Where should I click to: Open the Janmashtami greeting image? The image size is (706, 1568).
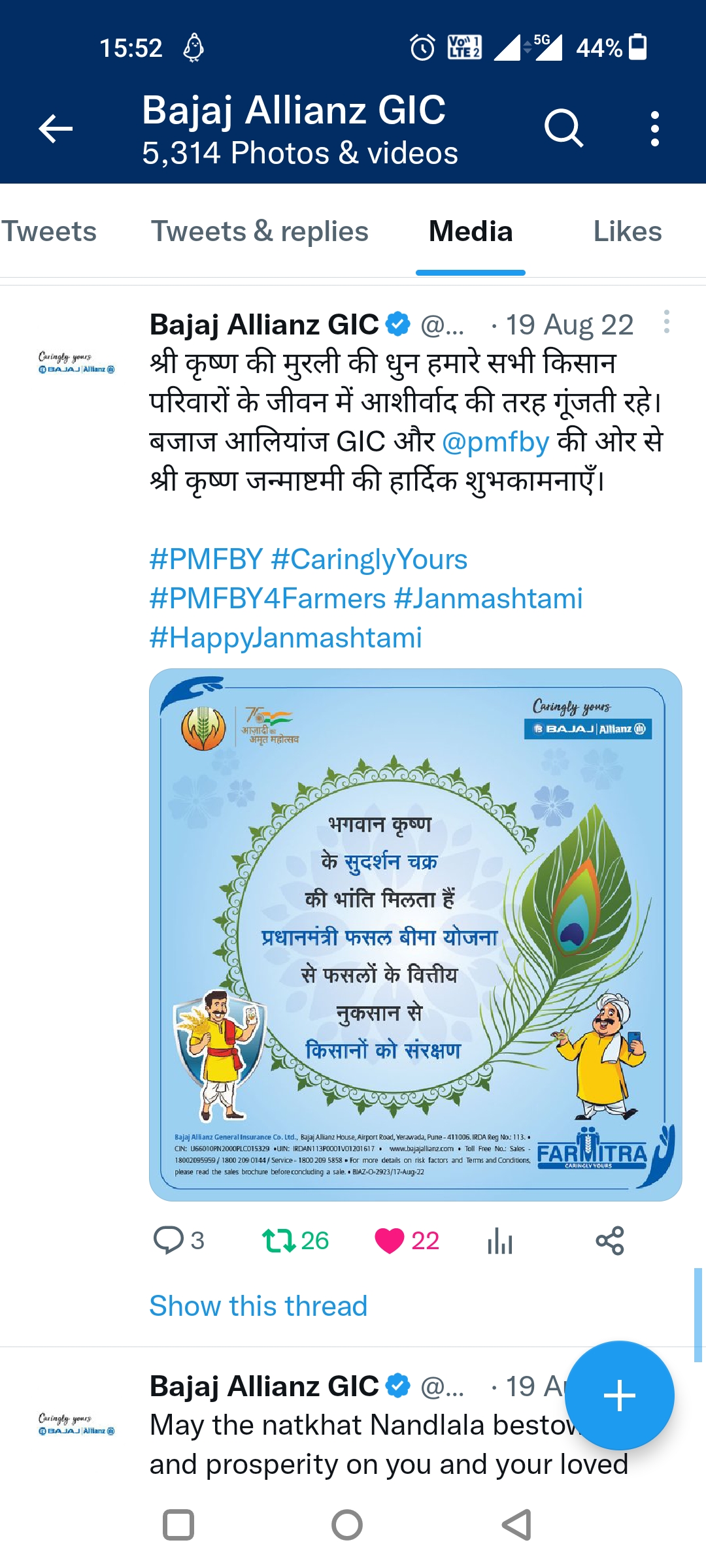pos(416,934)
